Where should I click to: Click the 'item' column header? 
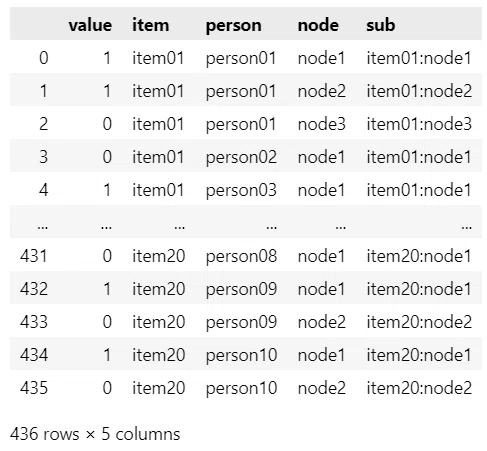coord(151,25)
